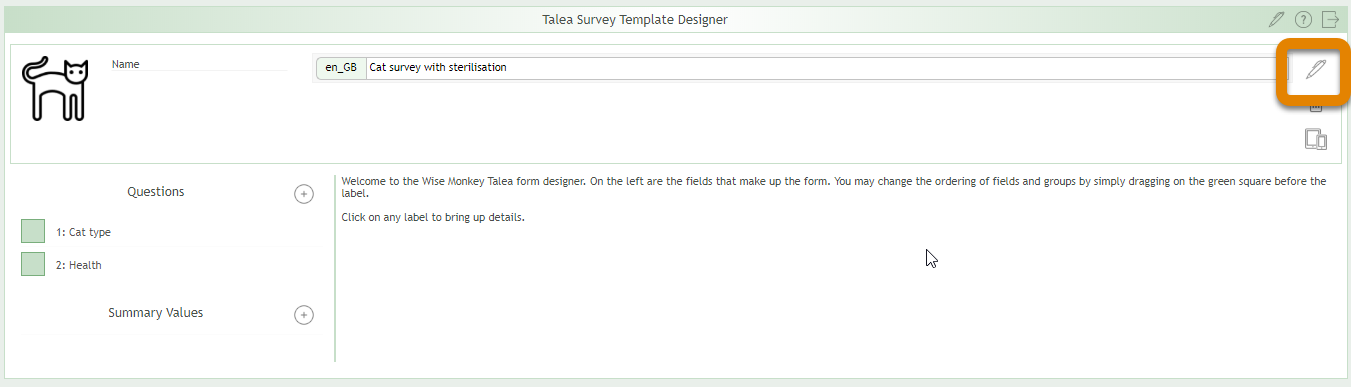This screenshot has width=1351, height=387.
Task: Click the green square before Health
Action: click(33, 264)
